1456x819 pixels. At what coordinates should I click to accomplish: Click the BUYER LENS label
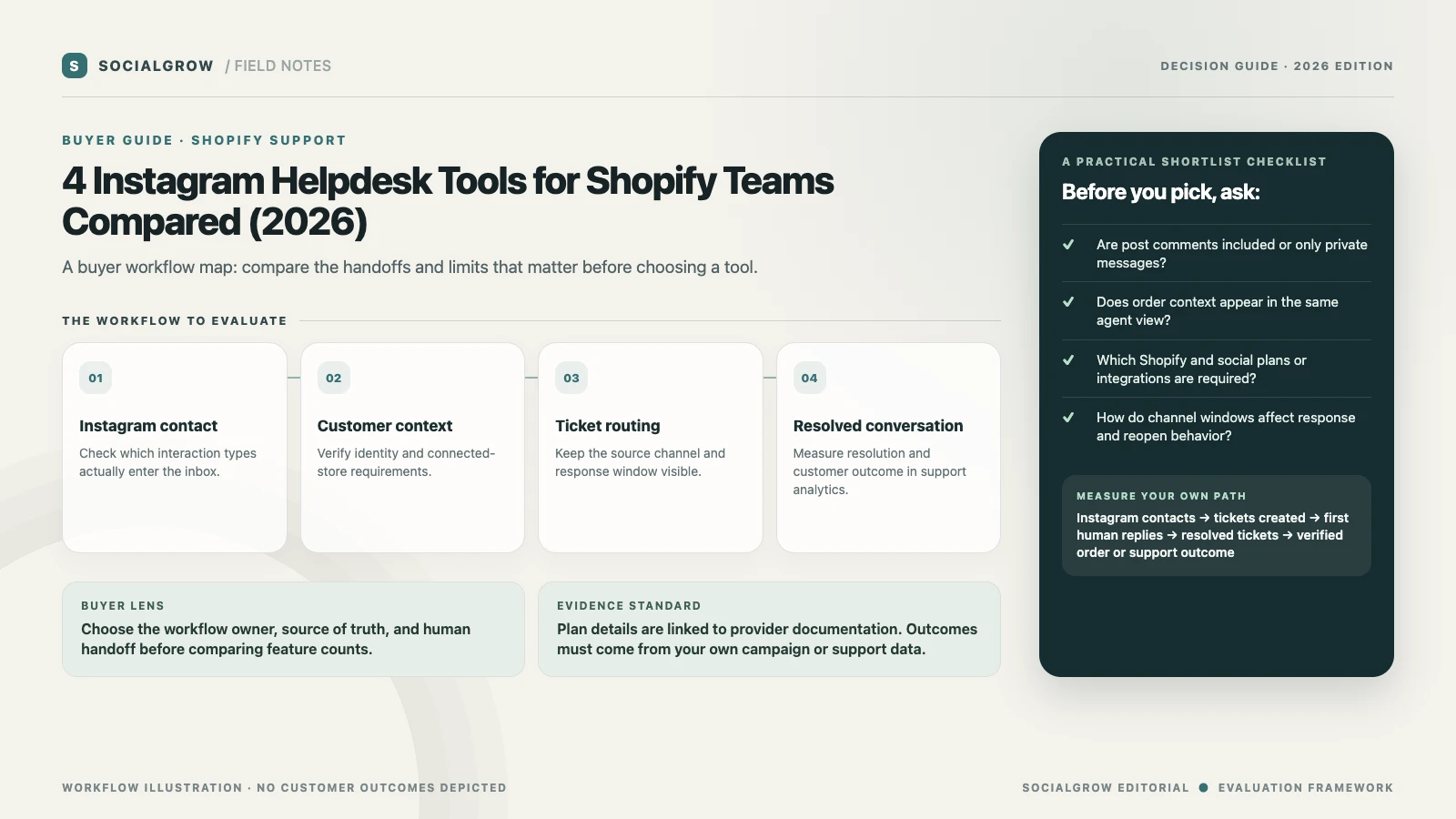(123, 606)
